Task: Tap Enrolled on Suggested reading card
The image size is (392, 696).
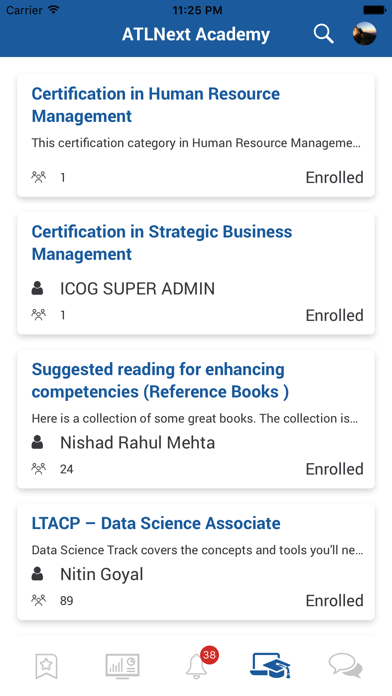Action: 334,469
